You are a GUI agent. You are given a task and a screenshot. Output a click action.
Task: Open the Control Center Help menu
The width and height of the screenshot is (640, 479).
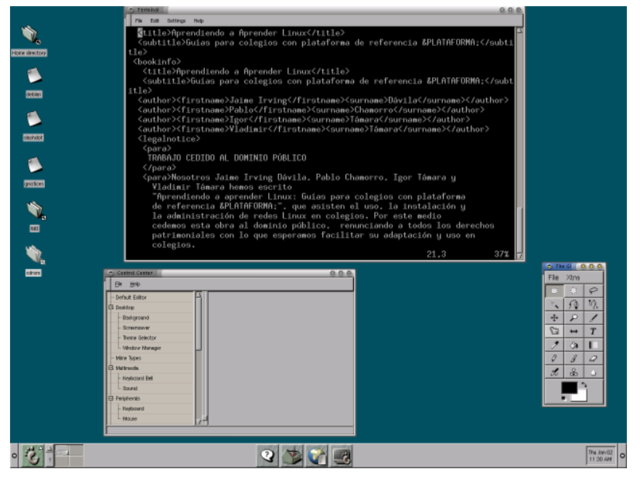135,284
